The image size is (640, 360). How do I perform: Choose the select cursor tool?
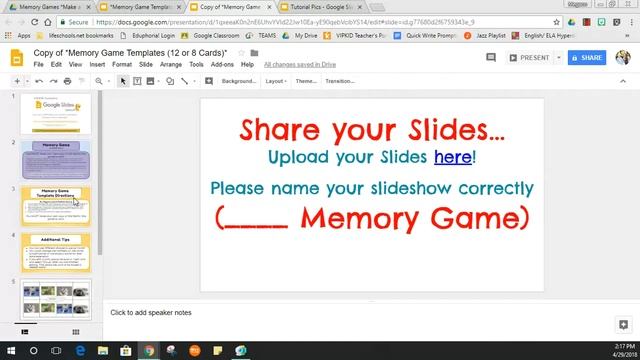[123, 81]
